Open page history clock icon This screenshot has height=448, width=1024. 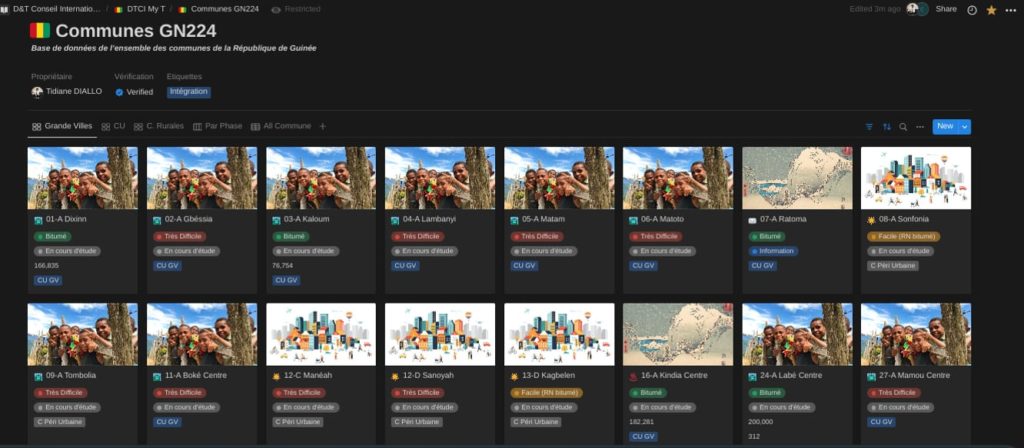click(x=972, y=9)
